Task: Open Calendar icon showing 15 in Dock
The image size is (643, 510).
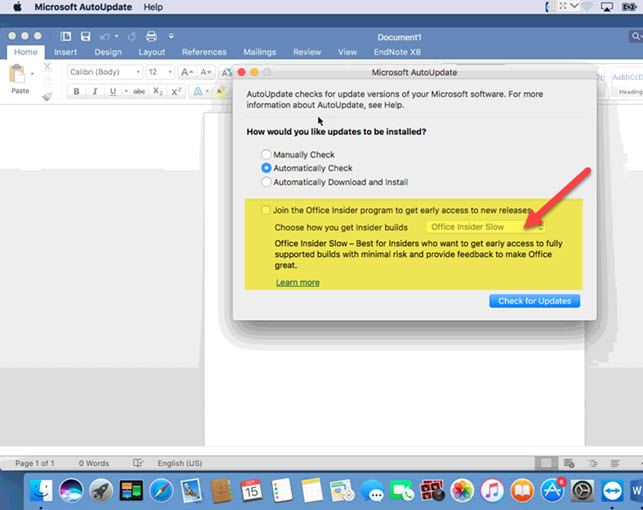Action: point(251,490)
